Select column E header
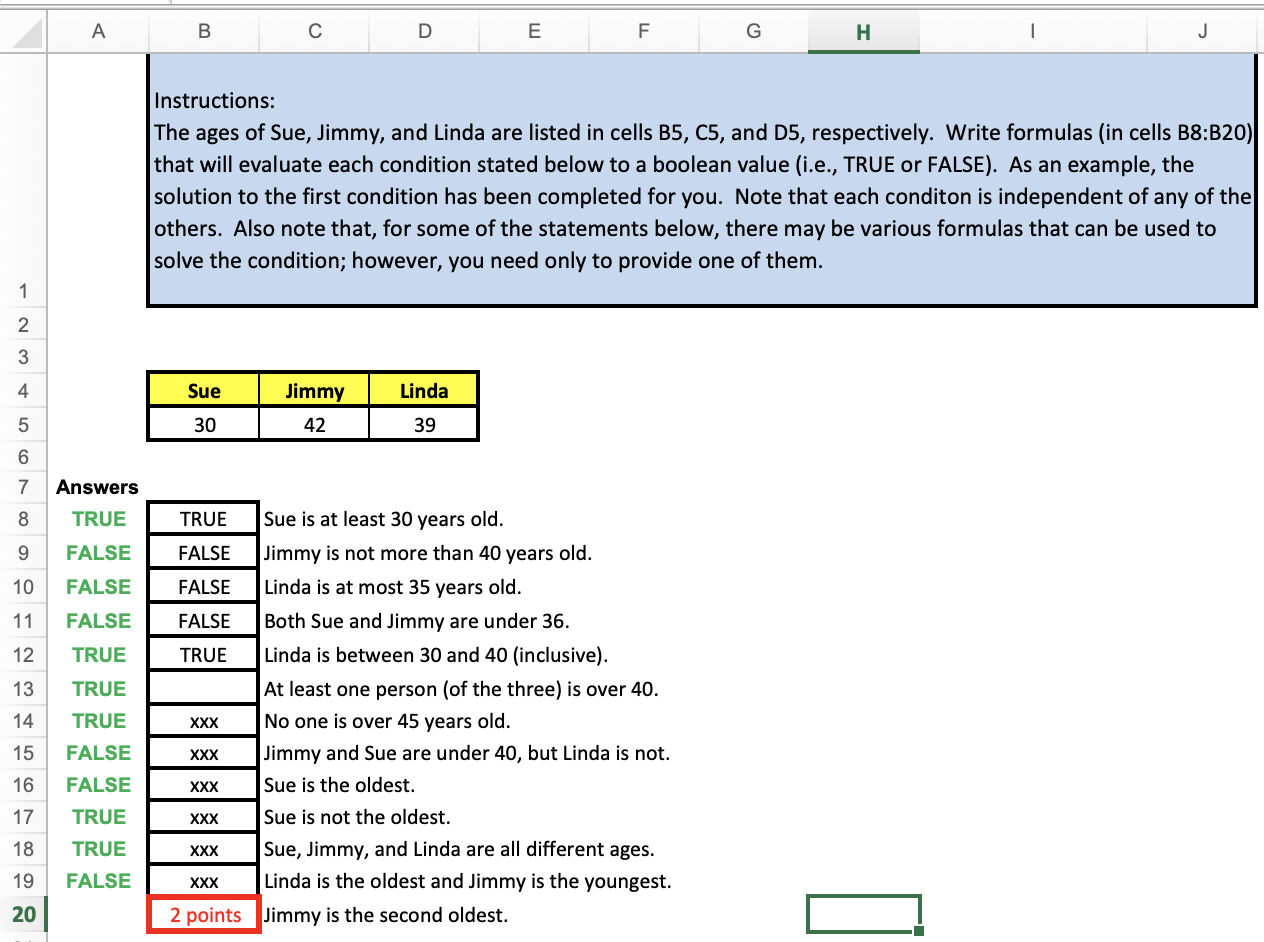This screenshot has width=1264, height=942. (534, 31)
